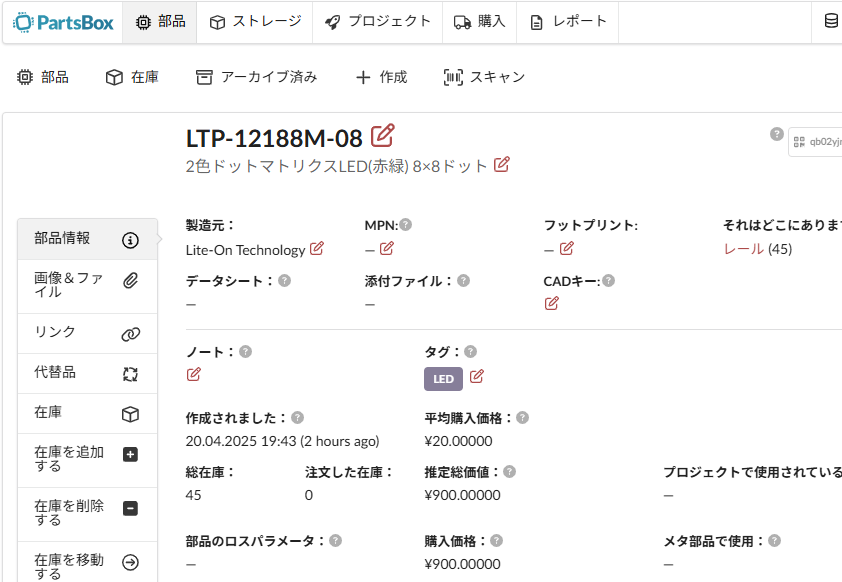842x582 pixels.
Task: Click 在庫を移動する in side menu
Action: coord(88,564)
